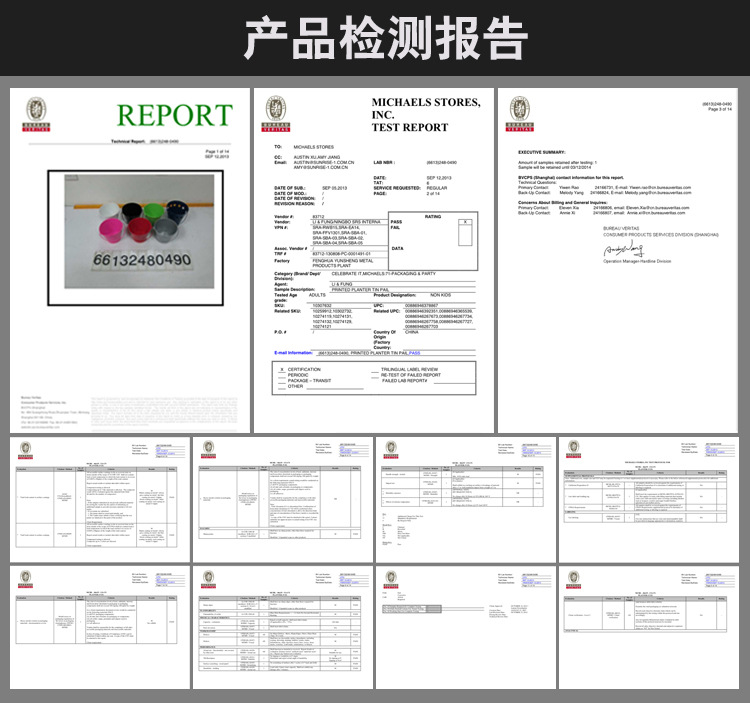Click the Technical Report line on cover page
This screenshot has width=750, height=703.
(145, 142)
